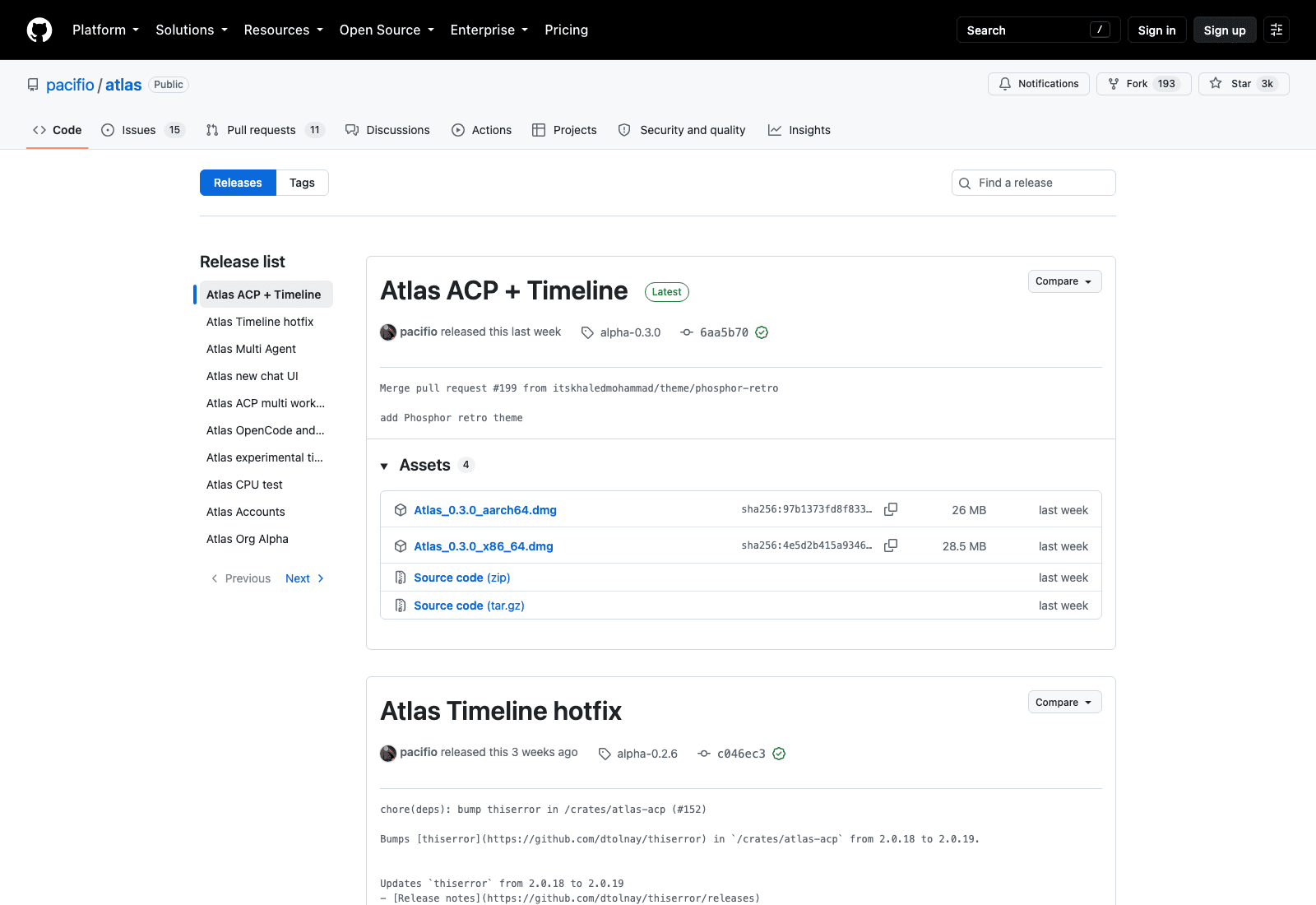The image size is (1316, 905).
Task: Click the pacifio avatar on Atlas ACP release
Action: (388, 332)
